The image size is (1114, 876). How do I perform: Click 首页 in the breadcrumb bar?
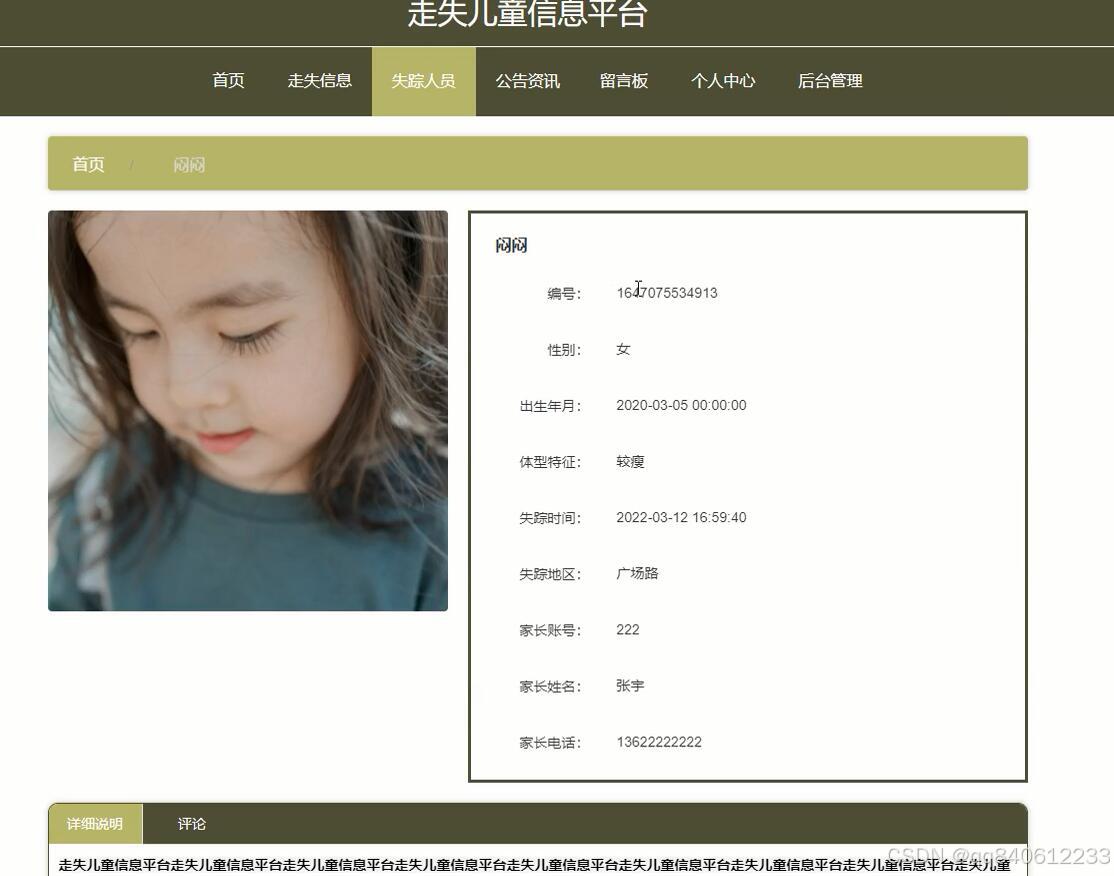click(x=87, y=164)
